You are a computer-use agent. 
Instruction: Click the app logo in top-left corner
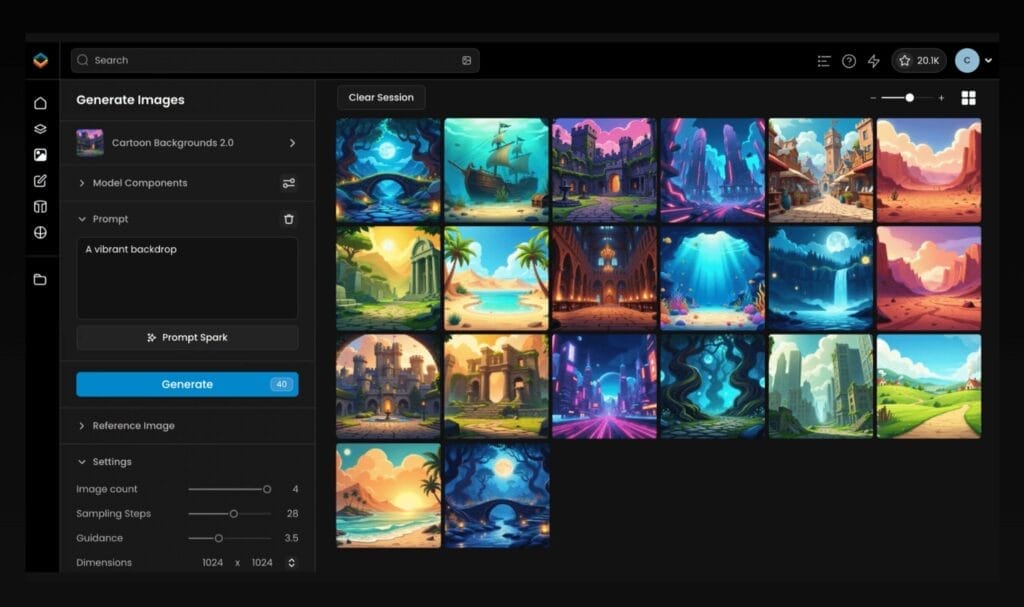(x=40, y=61)
